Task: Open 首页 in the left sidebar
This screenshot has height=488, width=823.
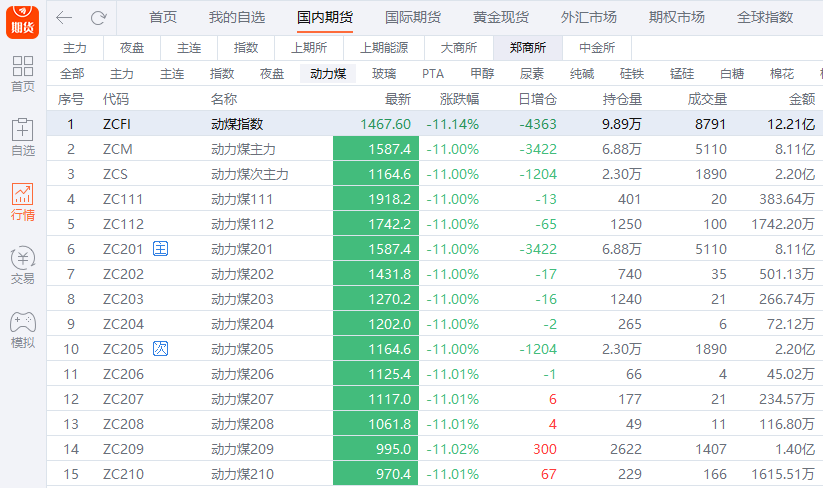Action: pyautogui.click(x=22, y=74)
